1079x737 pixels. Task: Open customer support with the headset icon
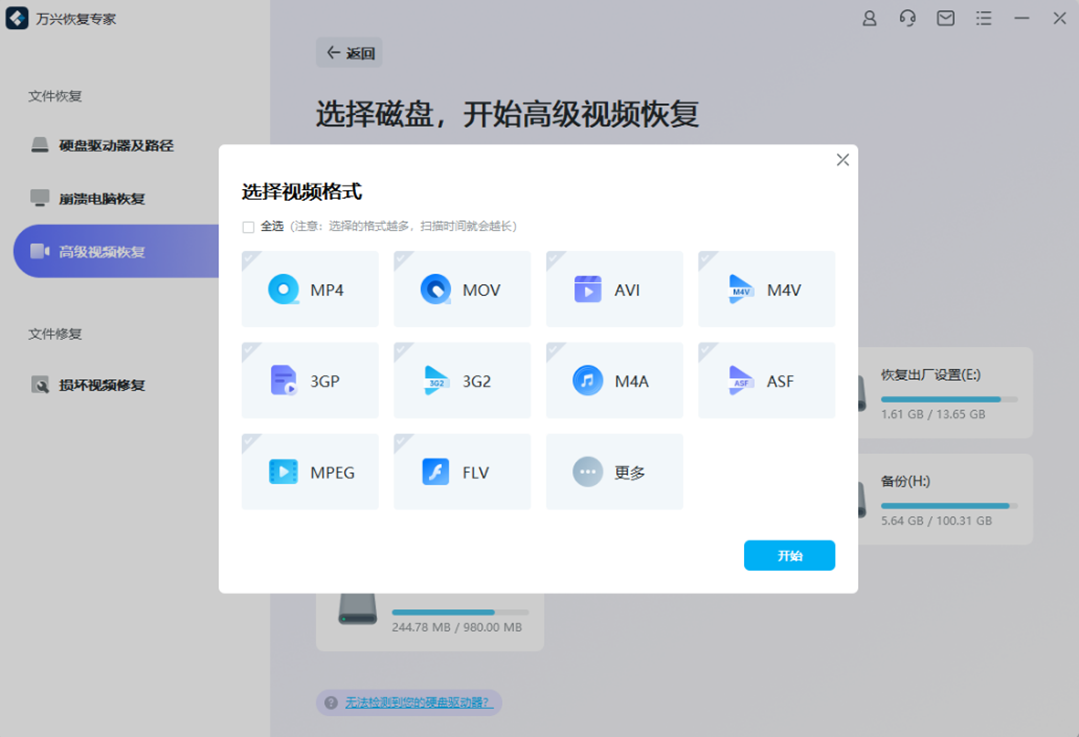click(x=907, y=18)
